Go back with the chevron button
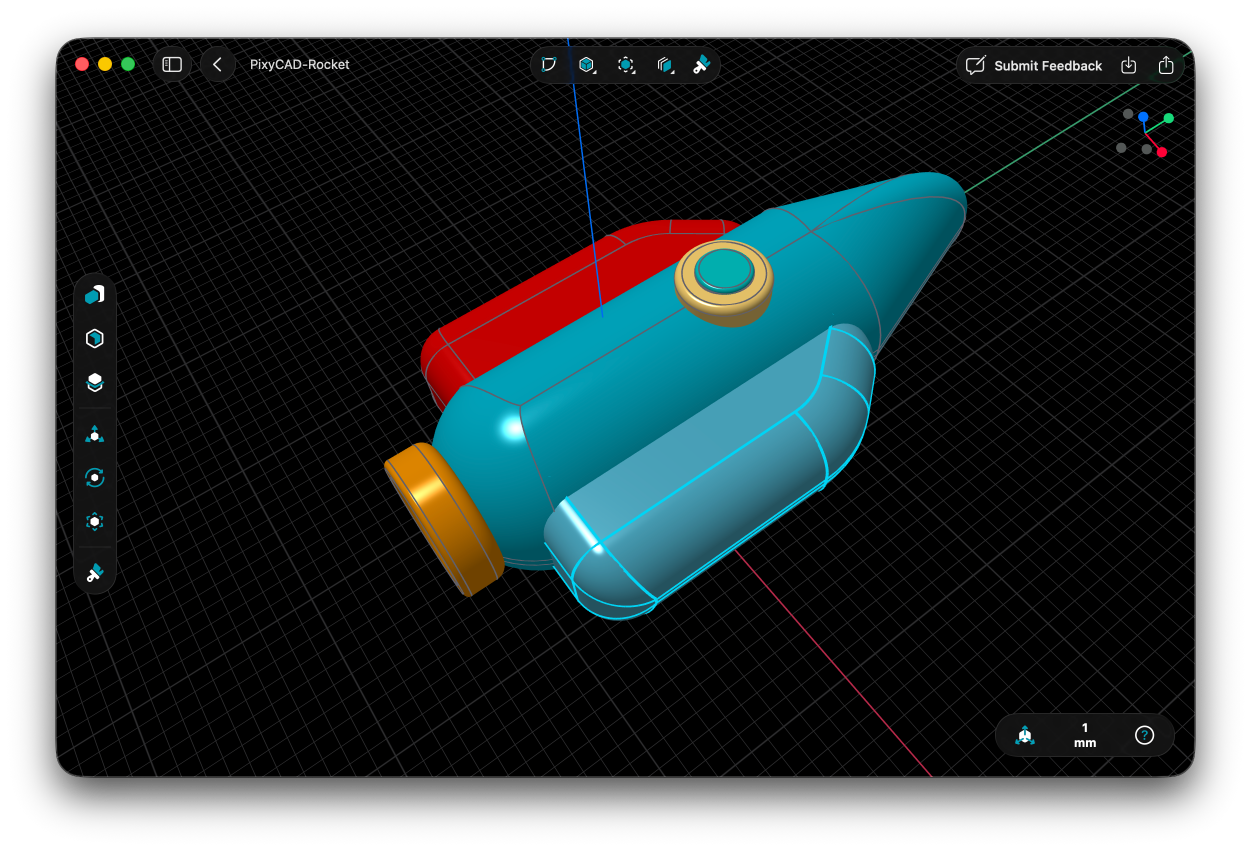Viewport: 1251px width, 851px height. coord(217,64)
